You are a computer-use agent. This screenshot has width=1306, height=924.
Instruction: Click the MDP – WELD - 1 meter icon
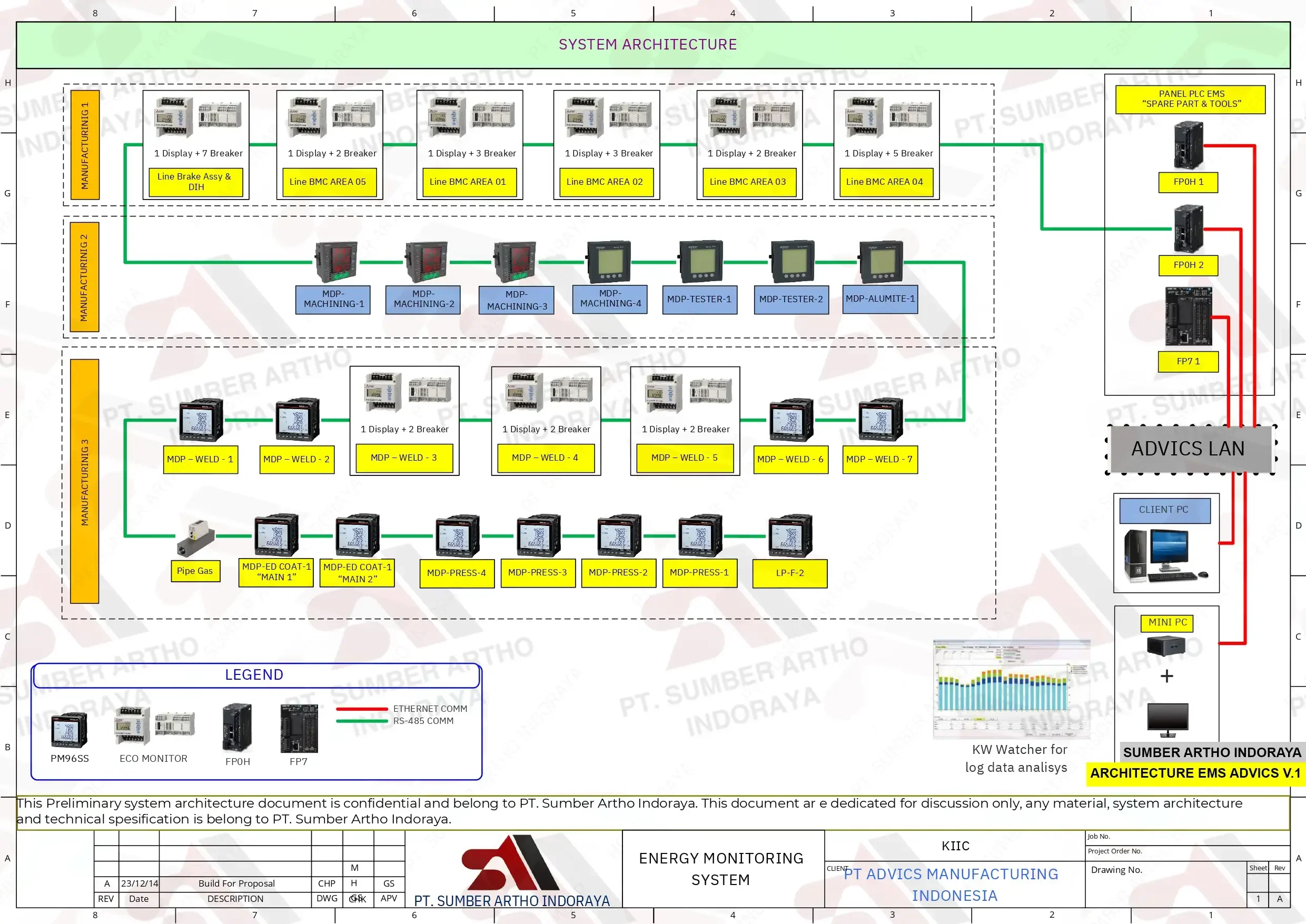[201, 421]
